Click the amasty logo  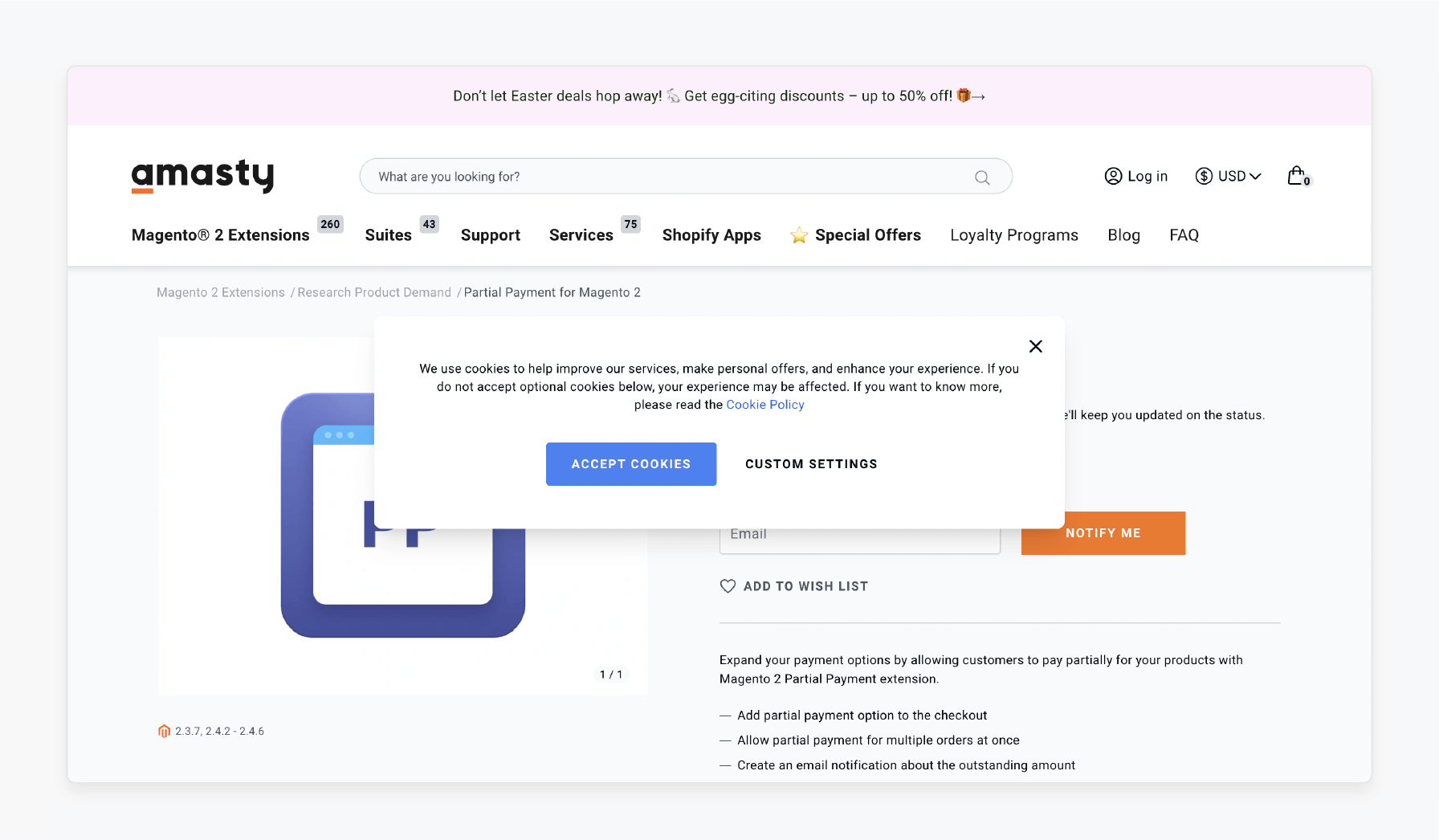tap(202, 175)
